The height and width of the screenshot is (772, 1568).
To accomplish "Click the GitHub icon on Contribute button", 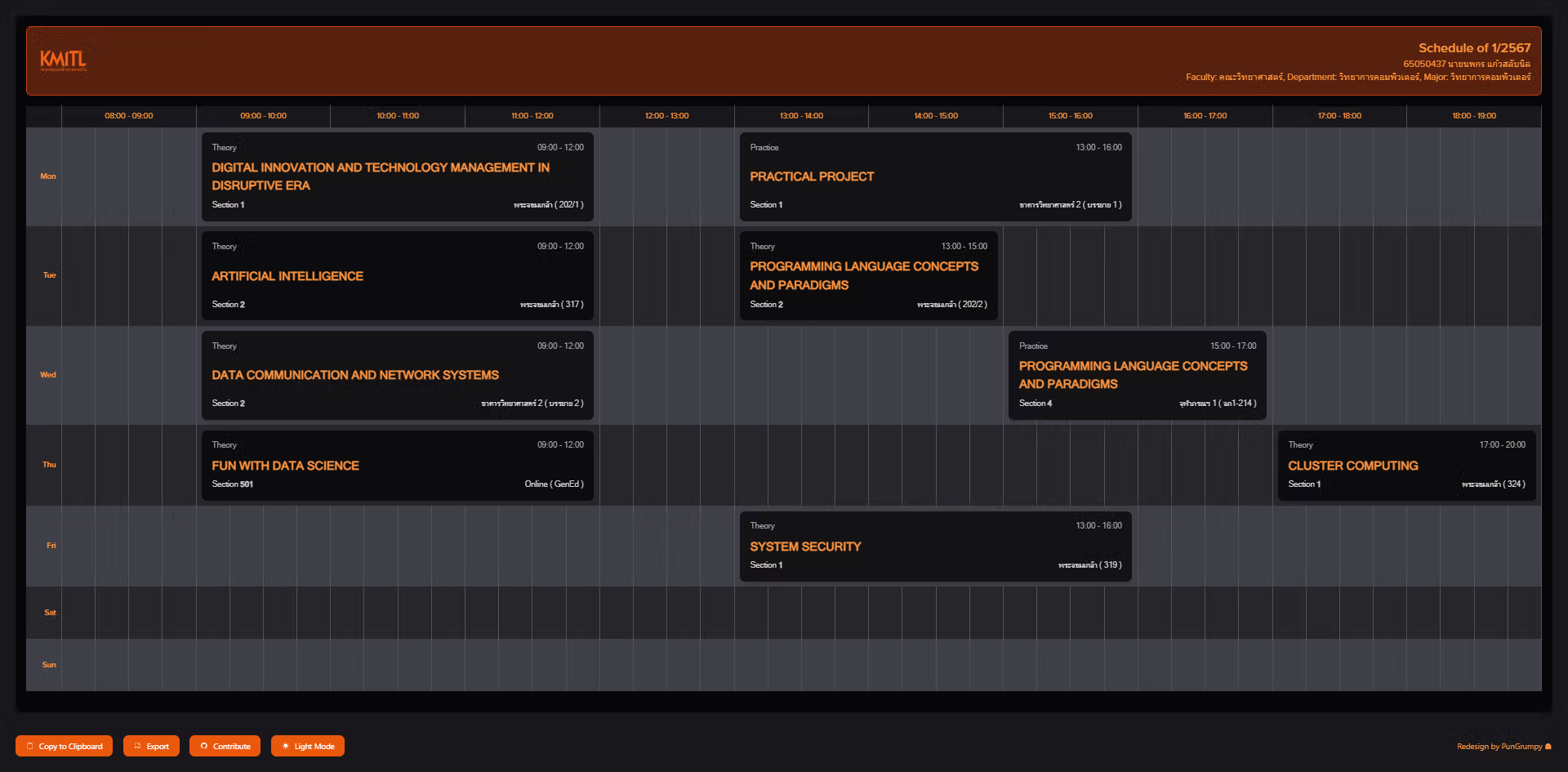I will coord(204,746).
